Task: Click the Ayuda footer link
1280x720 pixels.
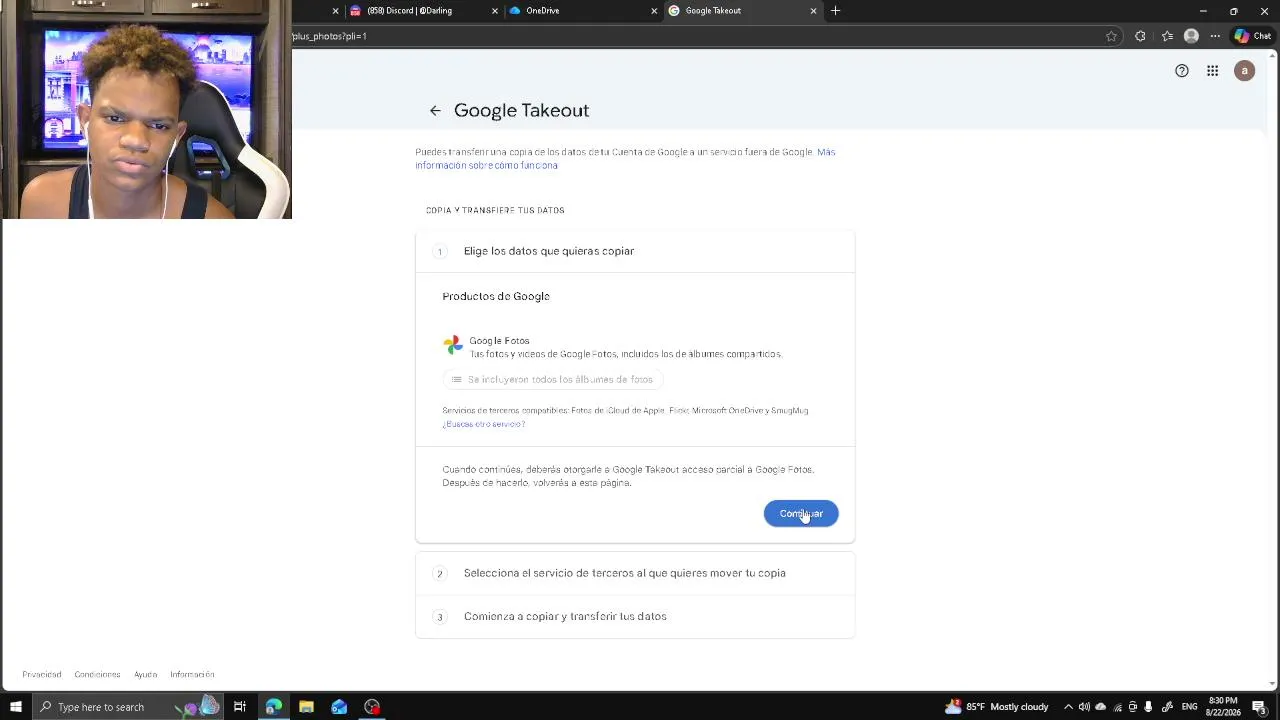Action: coord(146,674)
